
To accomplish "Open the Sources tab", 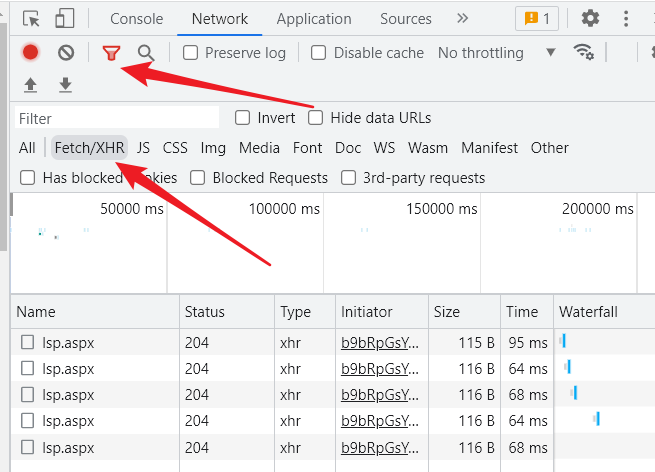I will (x=406, y=19).
